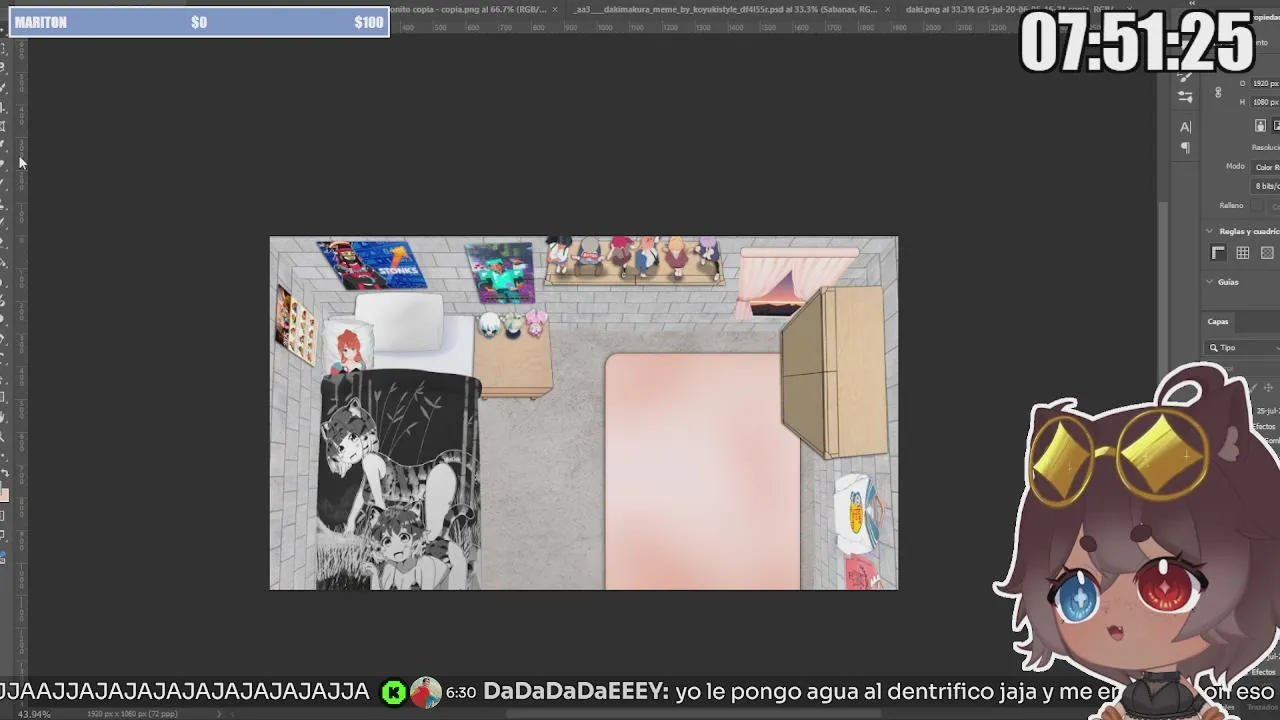Viewport: 1280px width, 720px height.
Task: Click the zoom percentage field in status bar
Action: coord(35,714)
